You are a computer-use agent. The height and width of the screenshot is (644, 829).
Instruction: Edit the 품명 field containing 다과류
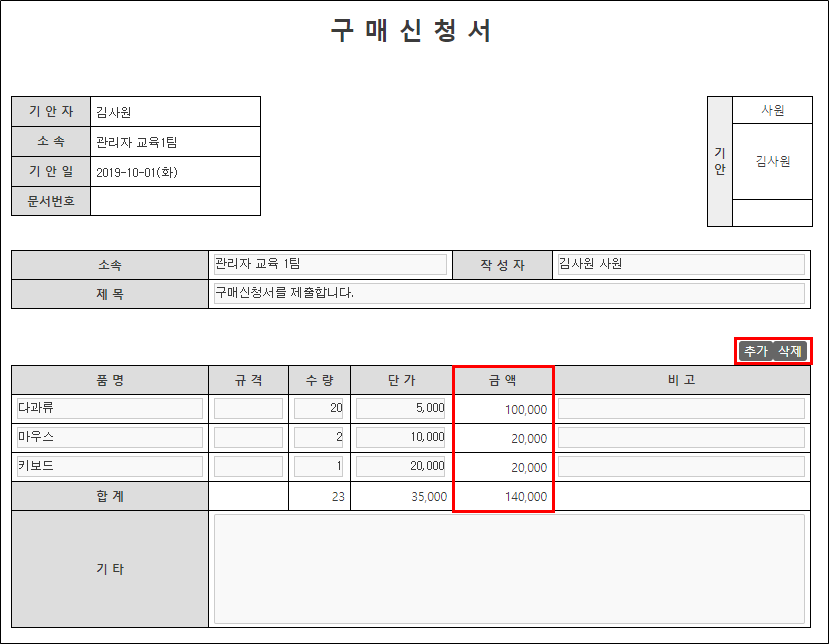(x=109, y=408)
